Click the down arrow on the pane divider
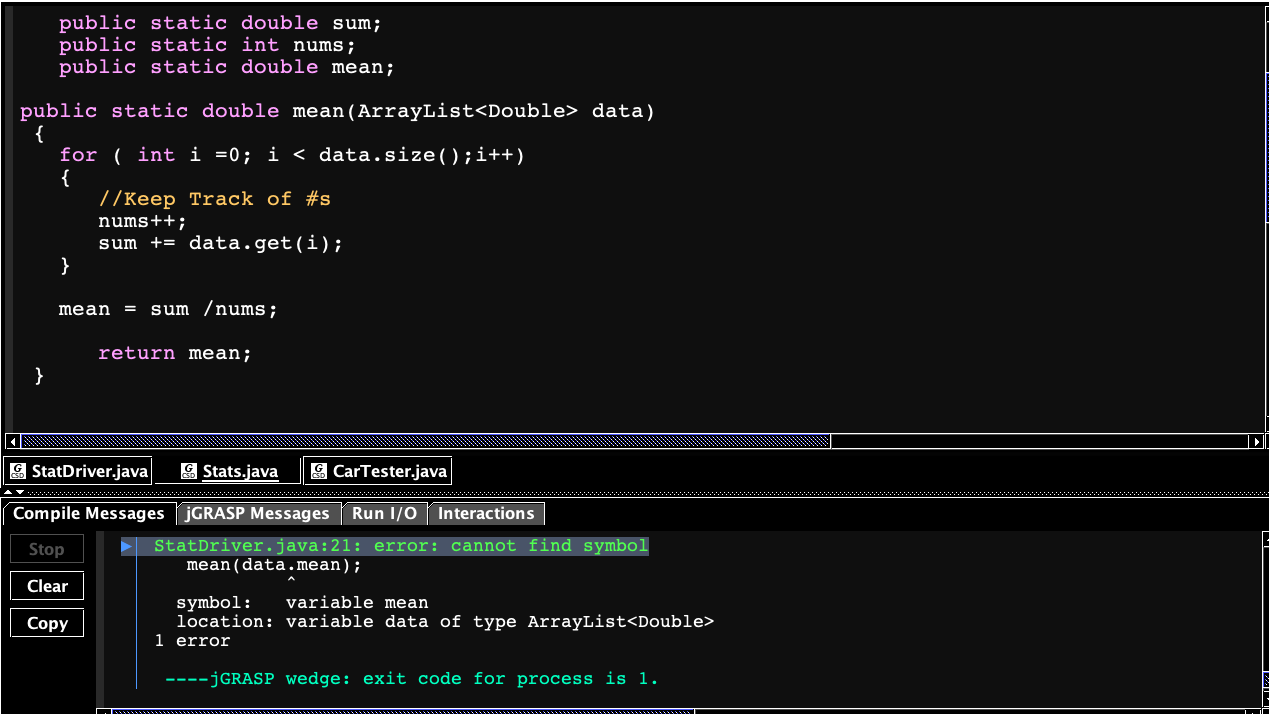The height and width of the screenshot is (714, 1269). 20,491
